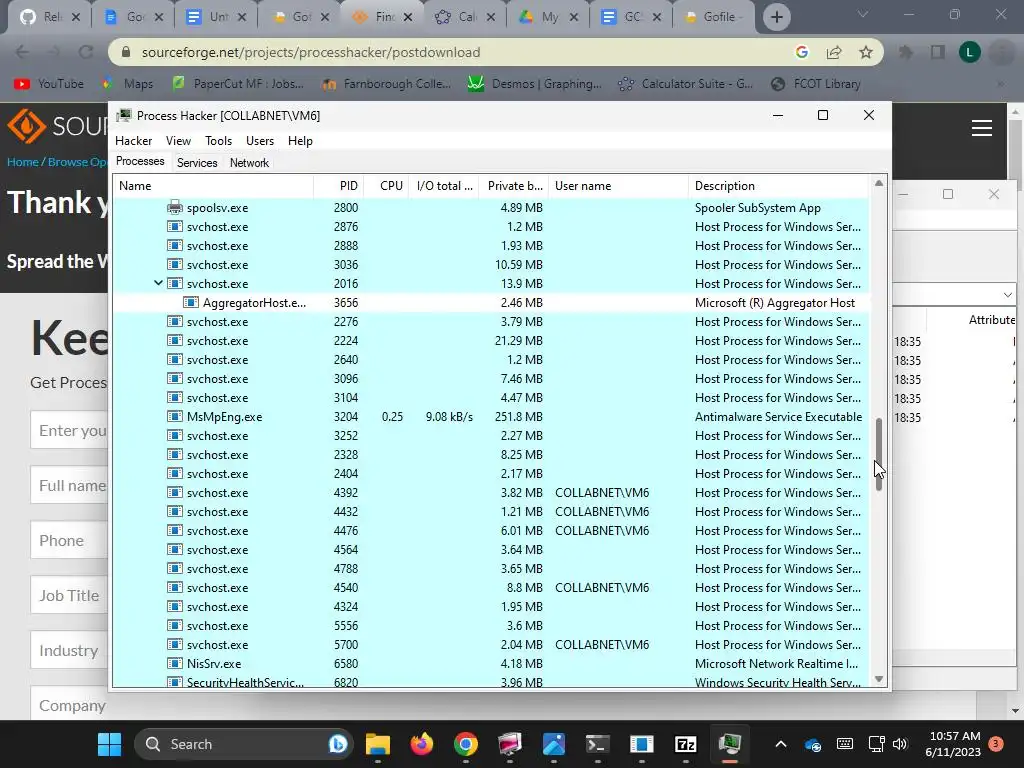Open a new Chrome tab
This screenshot has width=1024, height=768.
(x=776, y=17)
